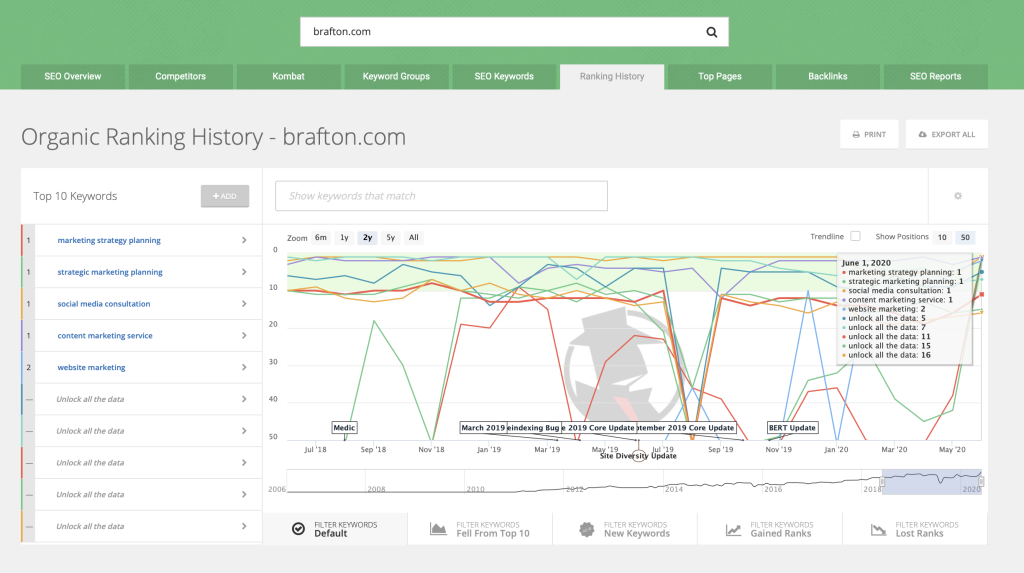Click the Print button
The height and width of the screenshot is (573, 1024).
(x=869, y=135)
